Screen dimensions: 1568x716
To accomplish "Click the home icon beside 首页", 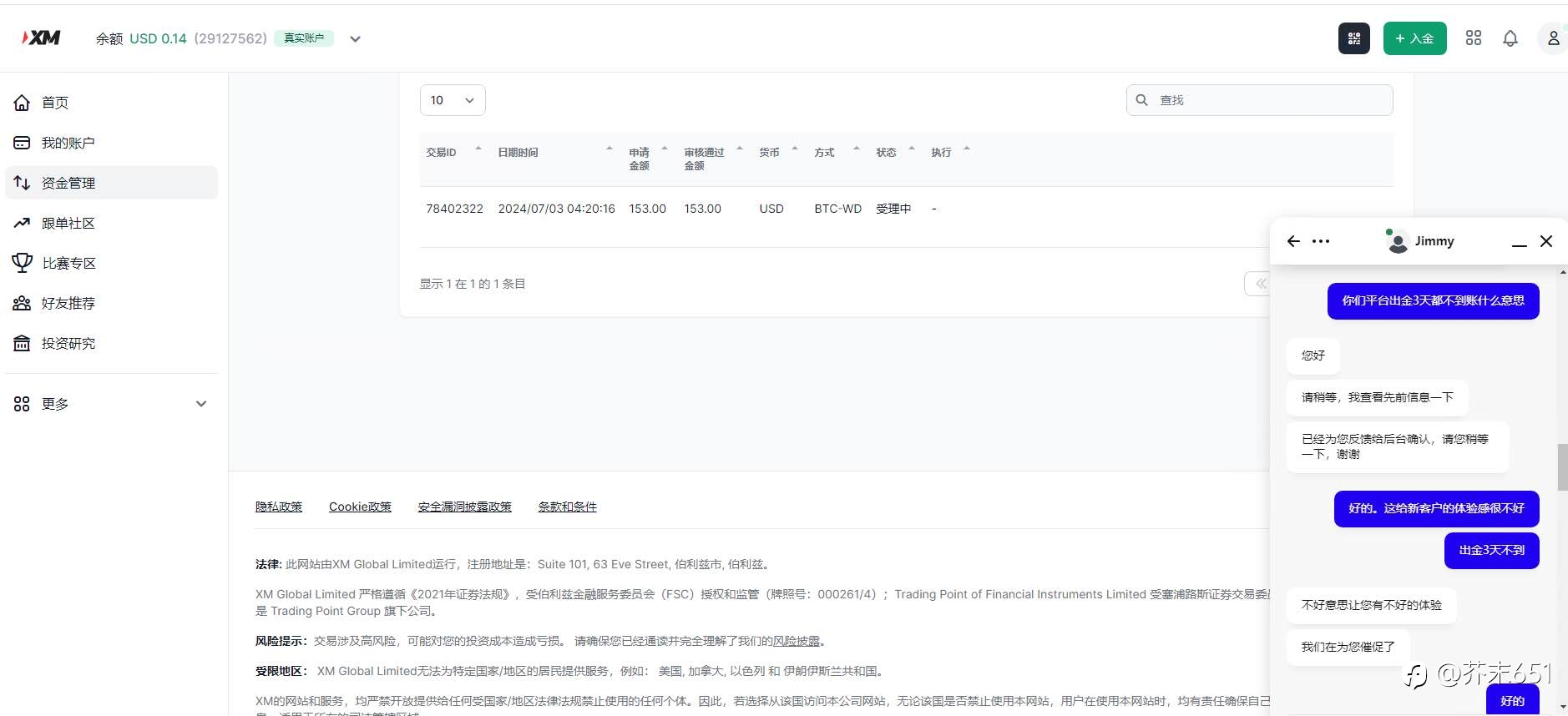I will [23, 103].
